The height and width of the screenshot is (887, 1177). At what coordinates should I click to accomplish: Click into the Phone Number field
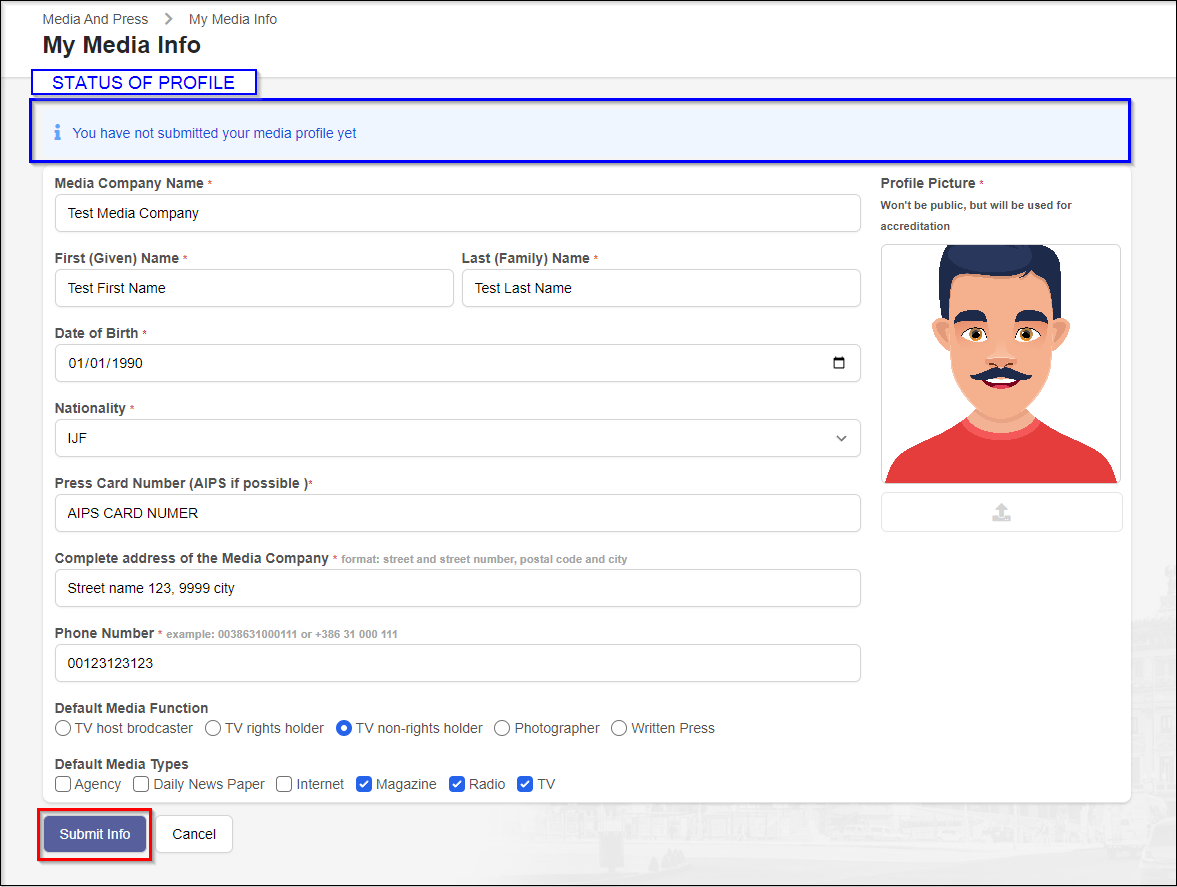click(457, 663)
